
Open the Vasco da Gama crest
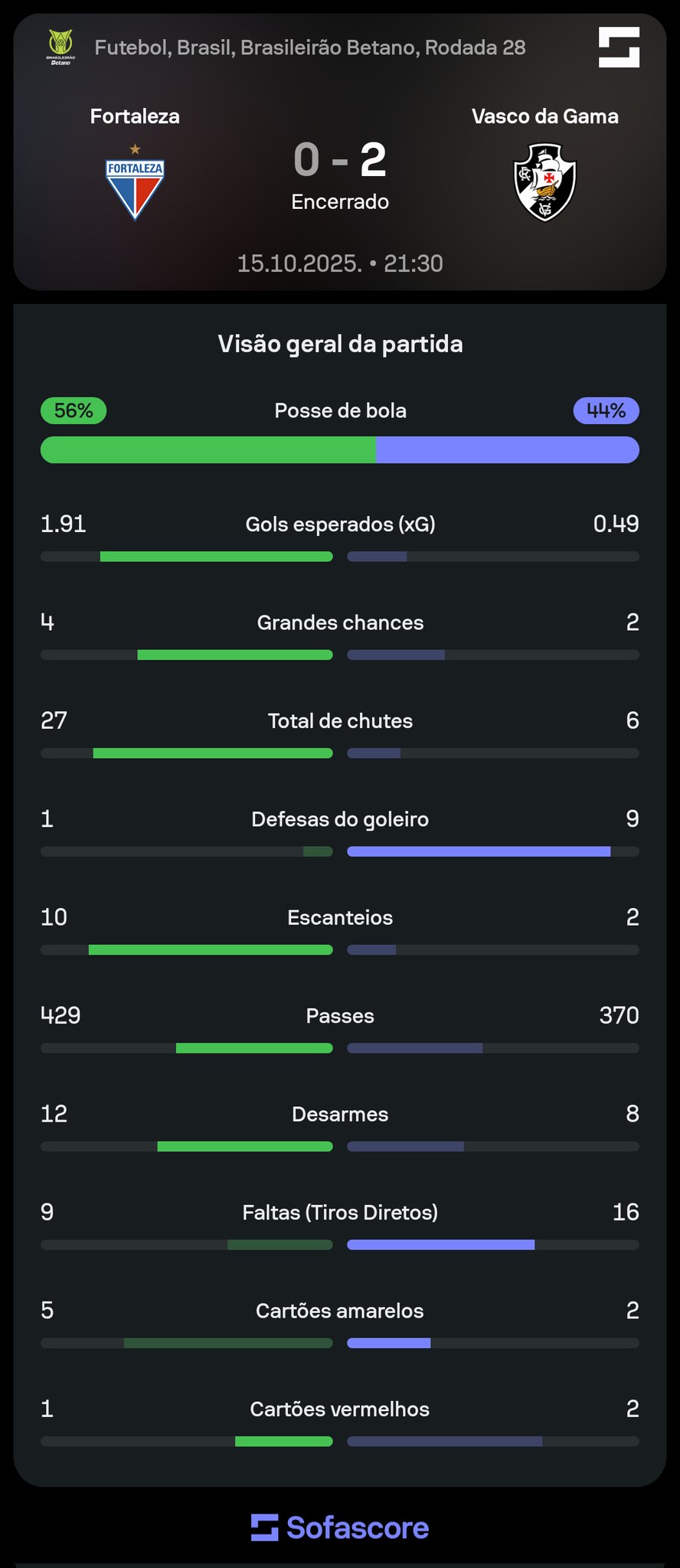tap(544, 183)
